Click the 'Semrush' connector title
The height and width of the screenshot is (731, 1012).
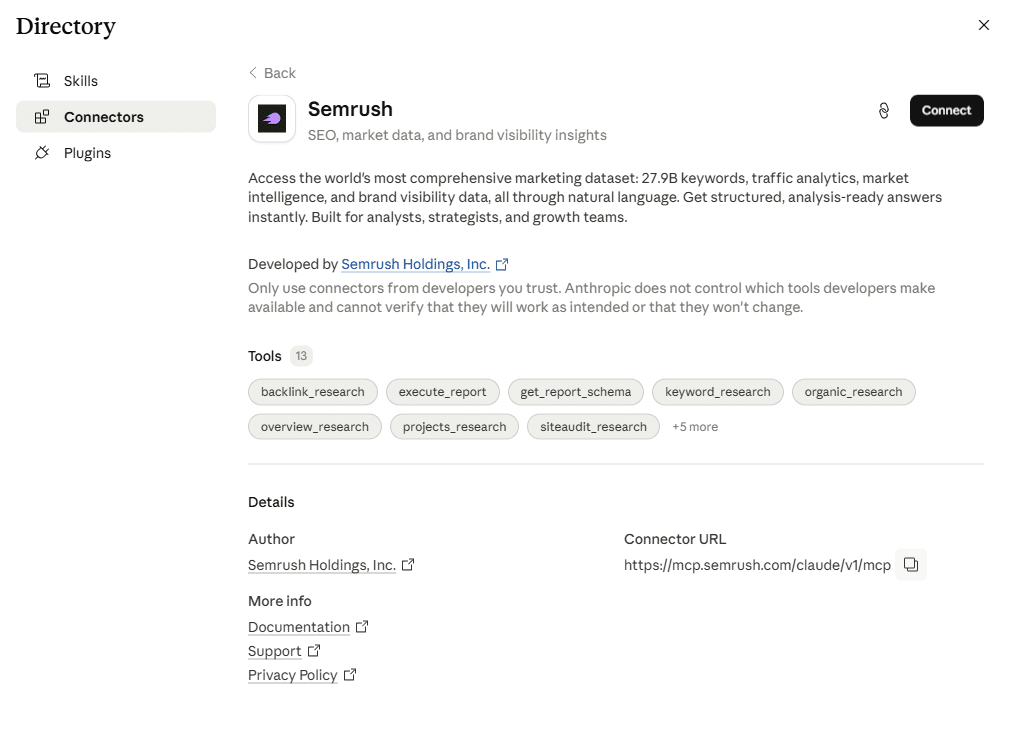350,109
